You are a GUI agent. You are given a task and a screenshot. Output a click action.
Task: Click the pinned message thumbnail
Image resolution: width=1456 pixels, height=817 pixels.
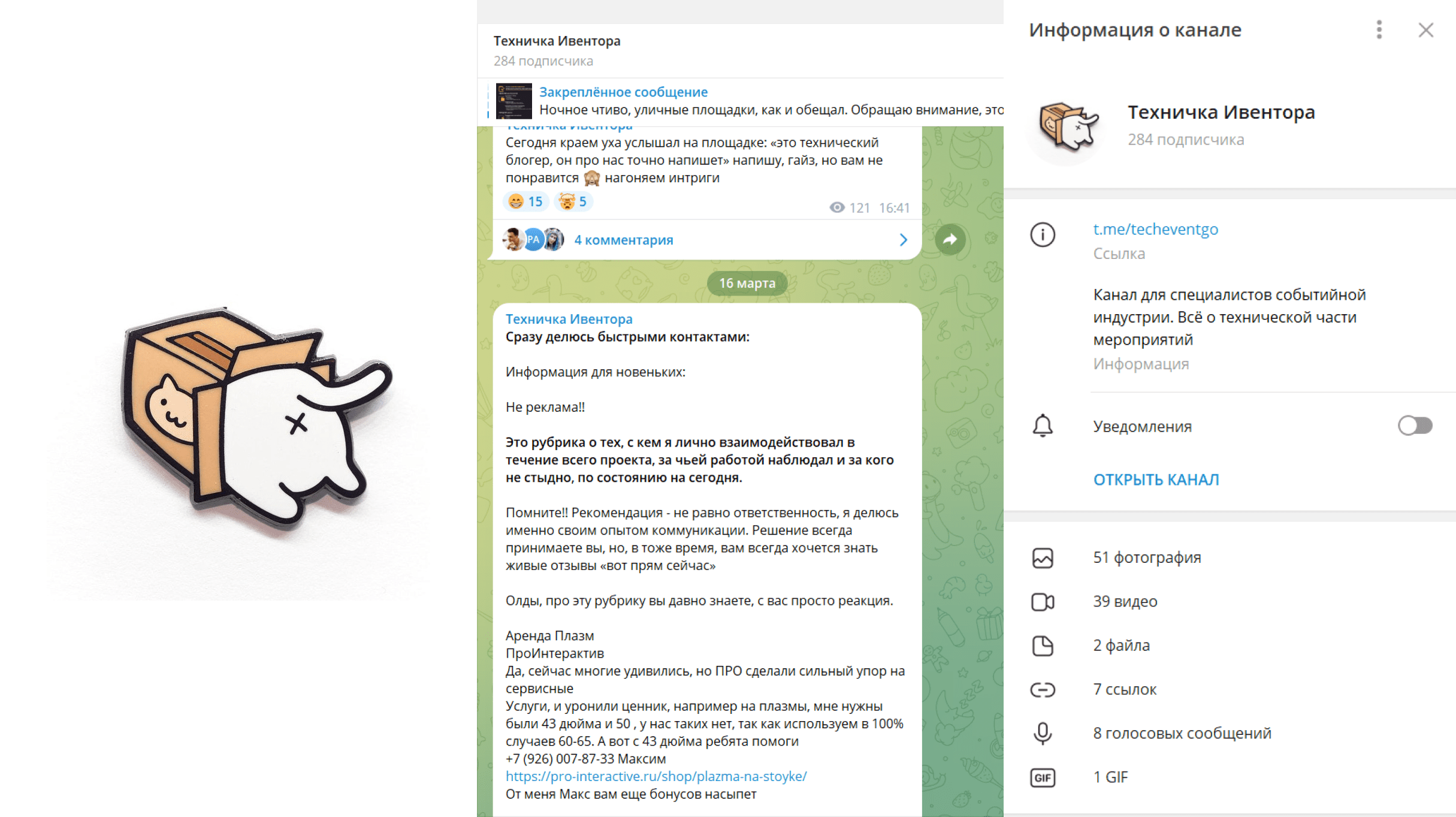(x=513, y=101)
